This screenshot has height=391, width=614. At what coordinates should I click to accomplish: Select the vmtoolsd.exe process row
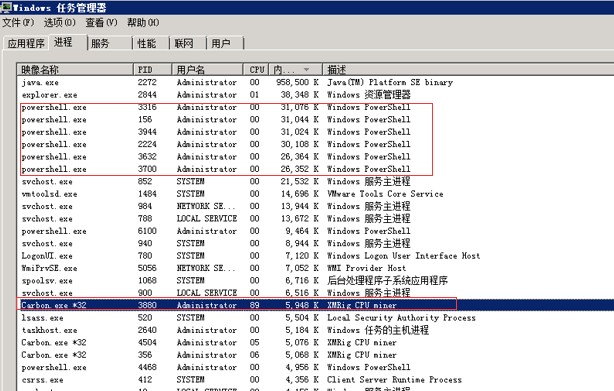tap(315, 194)
